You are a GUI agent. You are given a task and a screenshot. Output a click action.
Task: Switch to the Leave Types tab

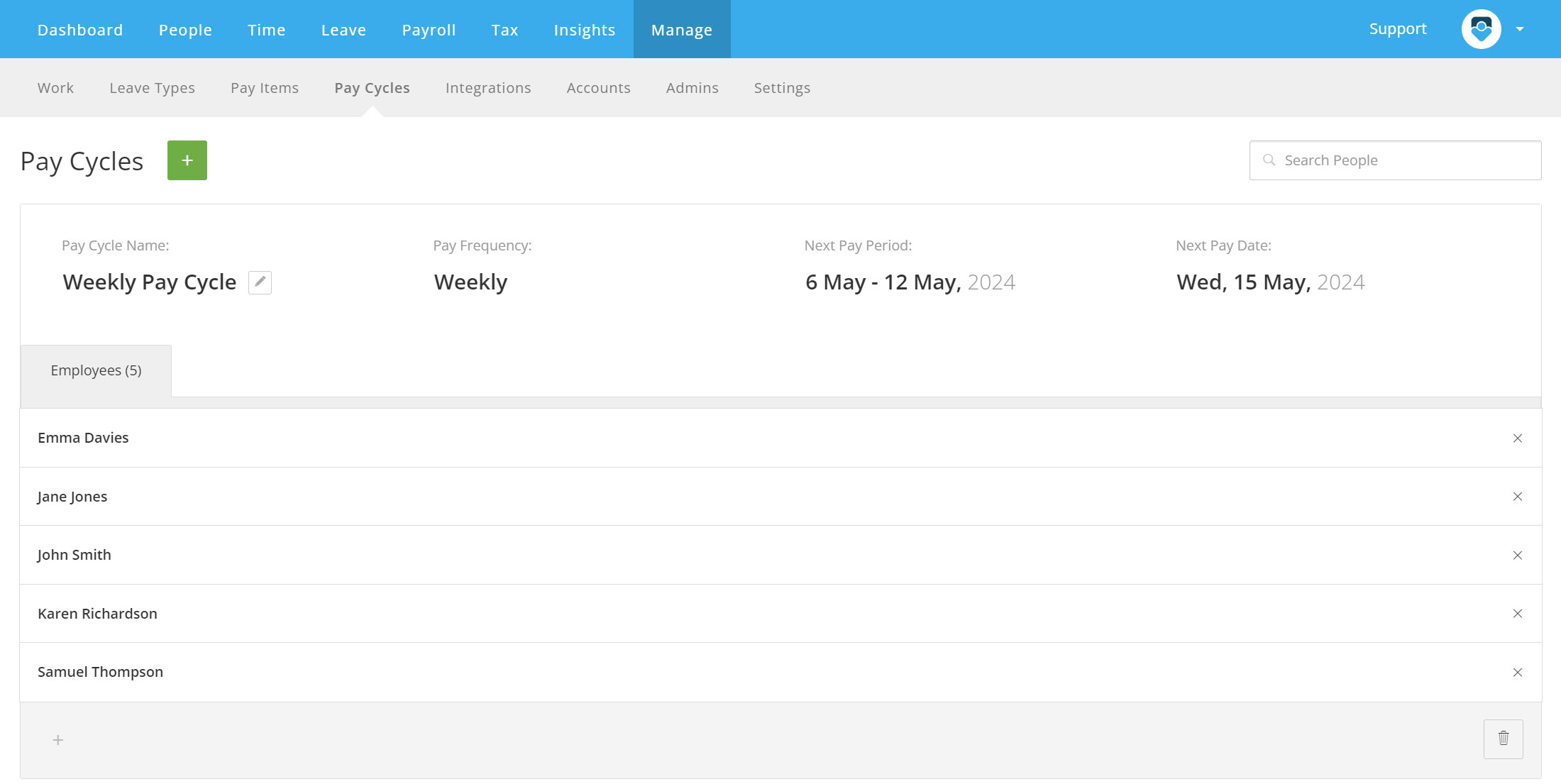152,88
